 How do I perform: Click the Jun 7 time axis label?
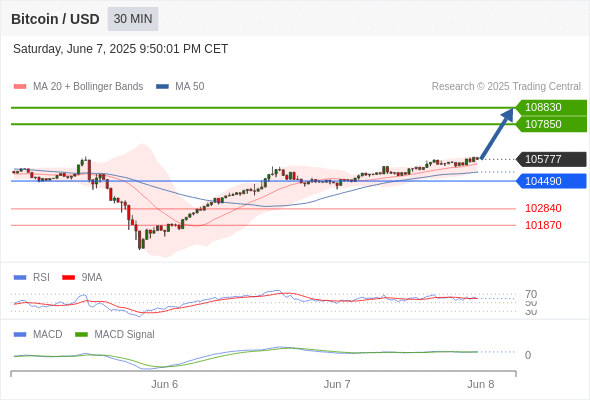pyautogui.click(x=337, y=384)
